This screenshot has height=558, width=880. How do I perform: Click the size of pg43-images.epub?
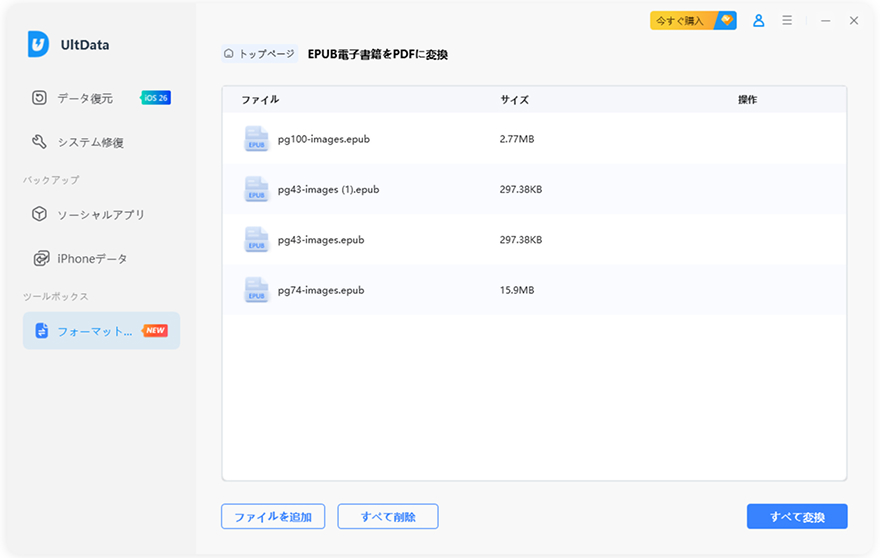(x=521, y=240)
